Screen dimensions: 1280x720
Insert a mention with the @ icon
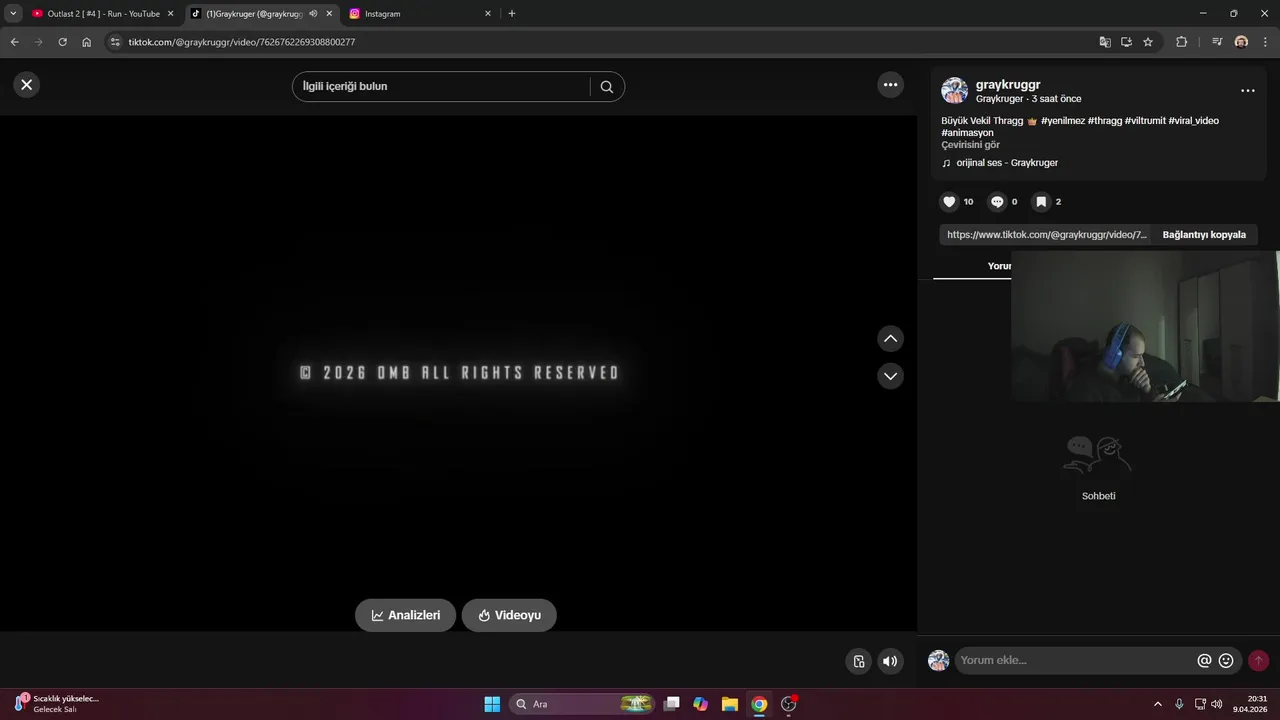(1204, 660)
